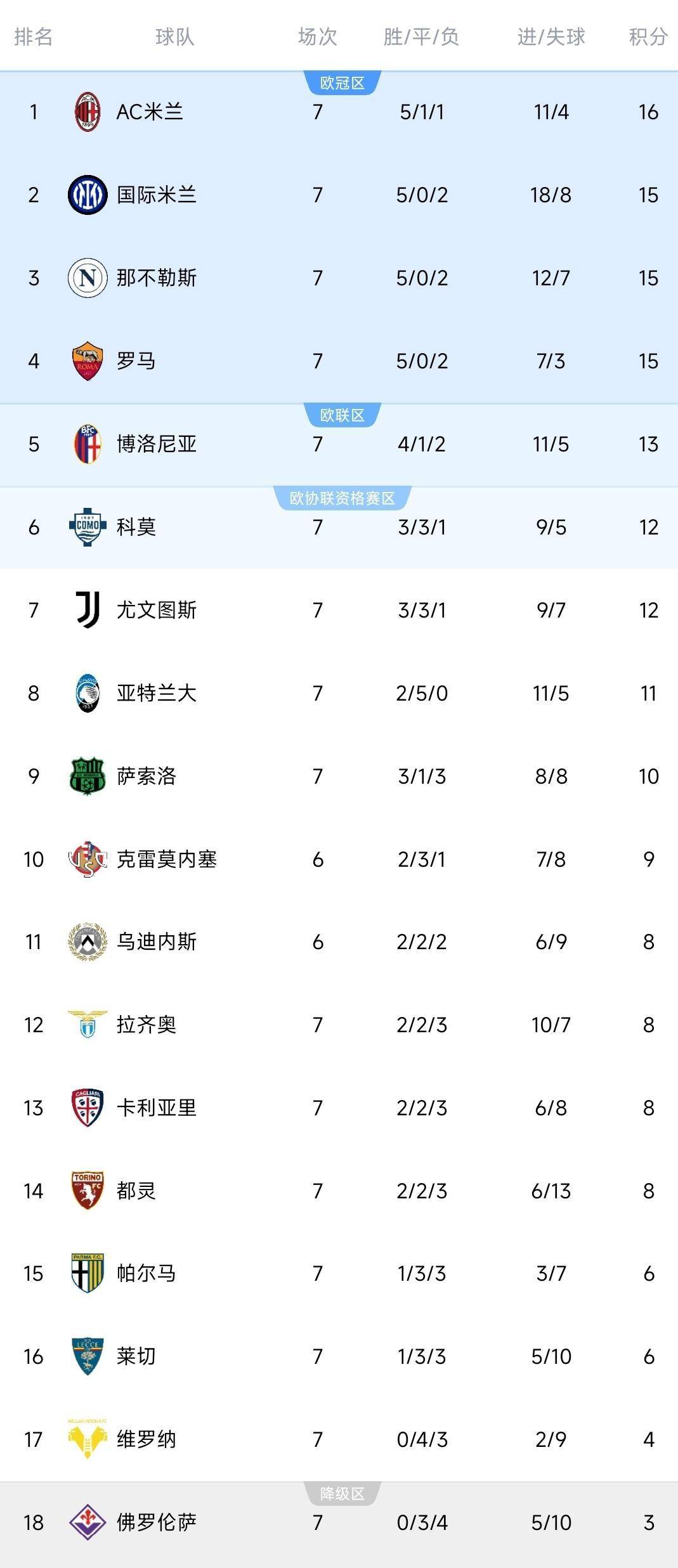Image resolution: width=678 pixels, height=1568 pixels.
Task: Click the Bologna club badge
Action: (88, 444)
